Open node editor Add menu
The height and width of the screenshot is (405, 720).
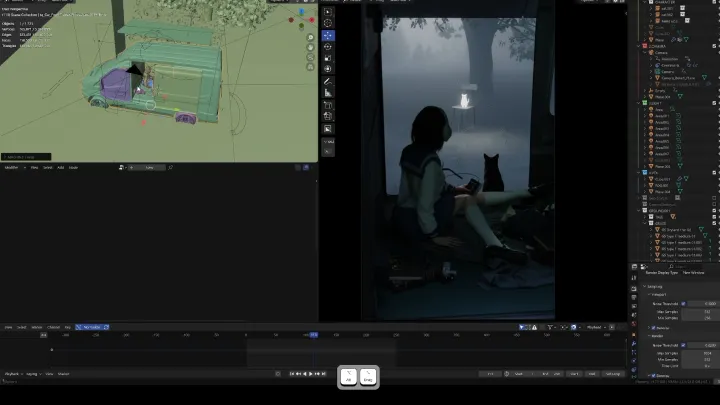(x=61, y=168)
